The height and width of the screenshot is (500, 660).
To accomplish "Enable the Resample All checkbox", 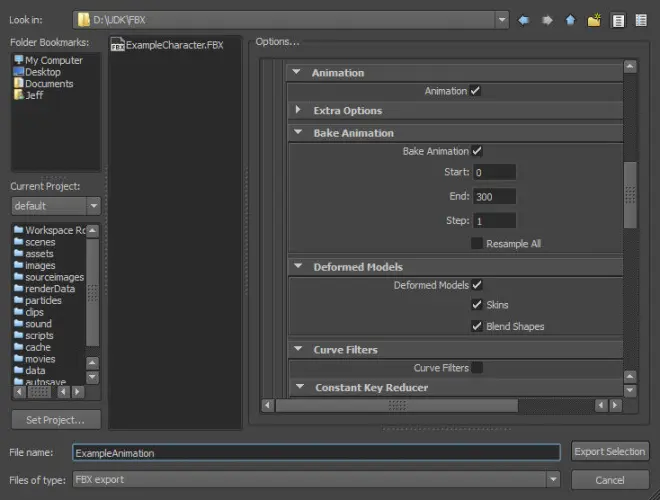I will pos(477,243).
